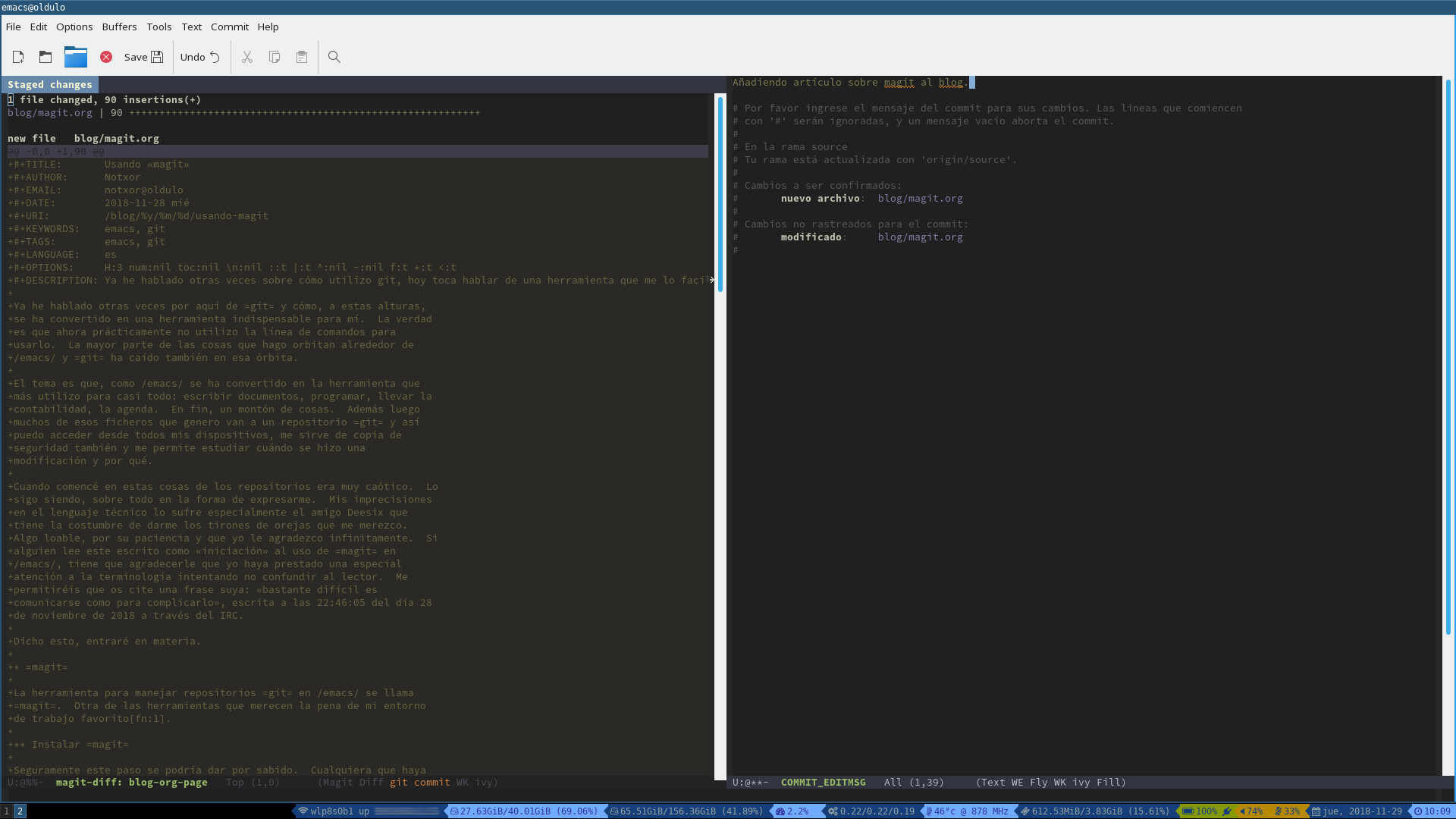The image size is (1456, 819).
Task: Click the Cut scissors icon
Action: click(x=247, y=57)
